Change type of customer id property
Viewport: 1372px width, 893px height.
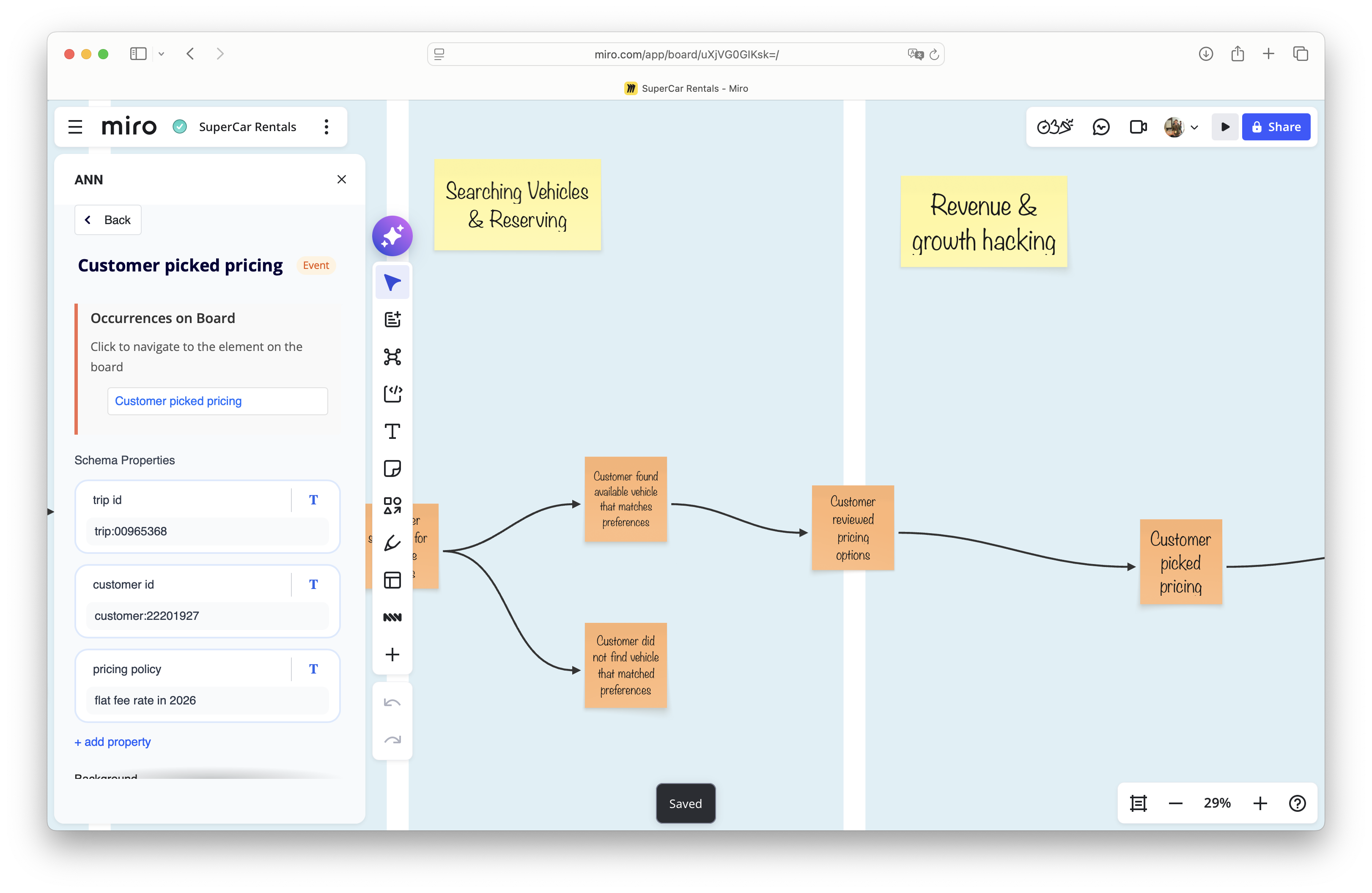point(313,584)
